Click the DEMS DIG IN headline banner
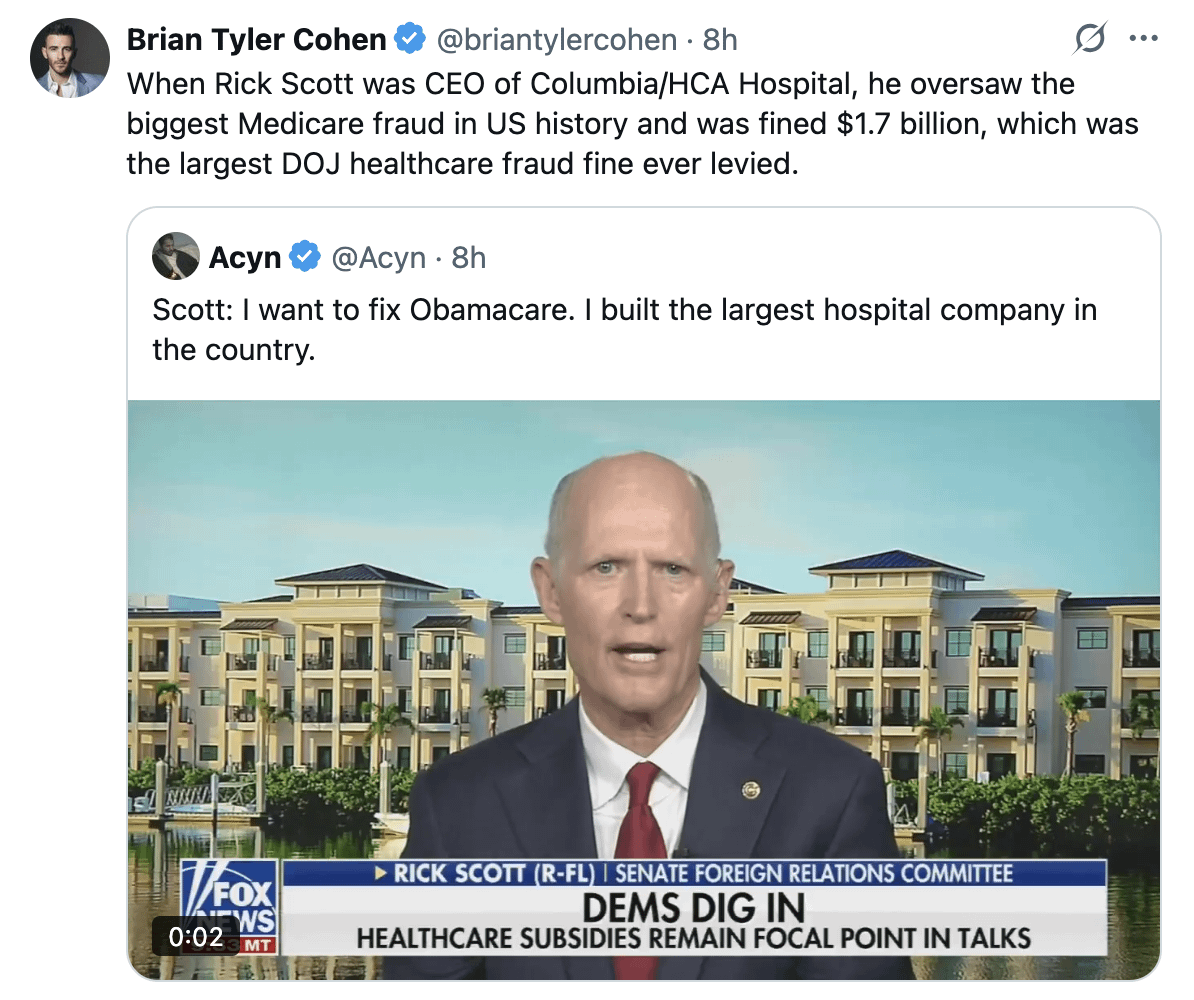 pyautogui.click(x=693, y=908)
